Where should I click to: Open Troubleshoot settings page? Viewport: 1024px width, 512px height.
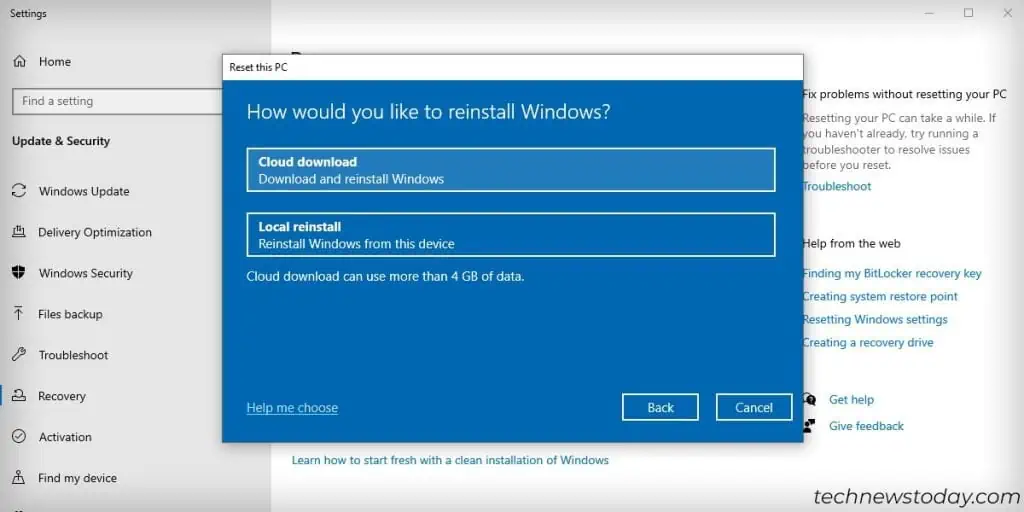tap(73, 355)
